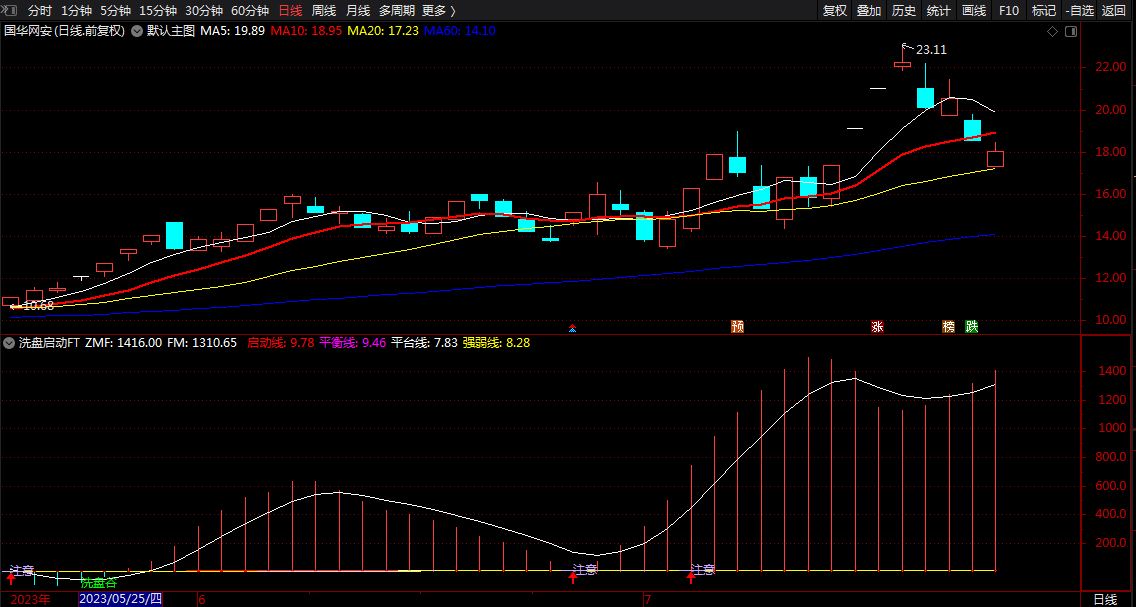Switch to 60分钟 chart period
The image size is (1136, 607).
tap(250, 10)
